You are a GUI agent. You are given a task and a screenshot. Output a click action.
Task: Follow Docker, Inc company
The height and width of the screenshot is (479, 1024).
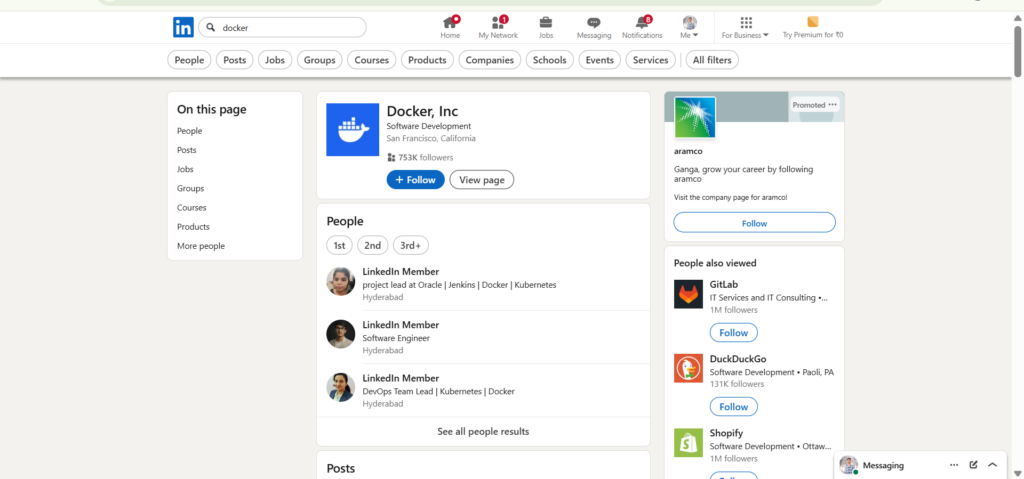[415, 180]
